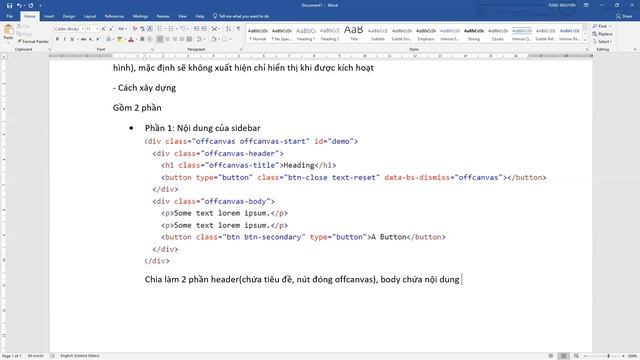Expand the Styles gallery

(585, 40)
